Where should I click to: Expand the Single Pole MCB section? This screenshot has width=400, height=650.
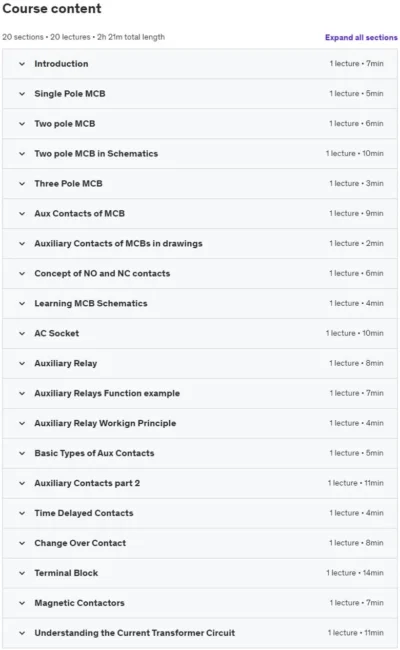[x=200, y=94]
